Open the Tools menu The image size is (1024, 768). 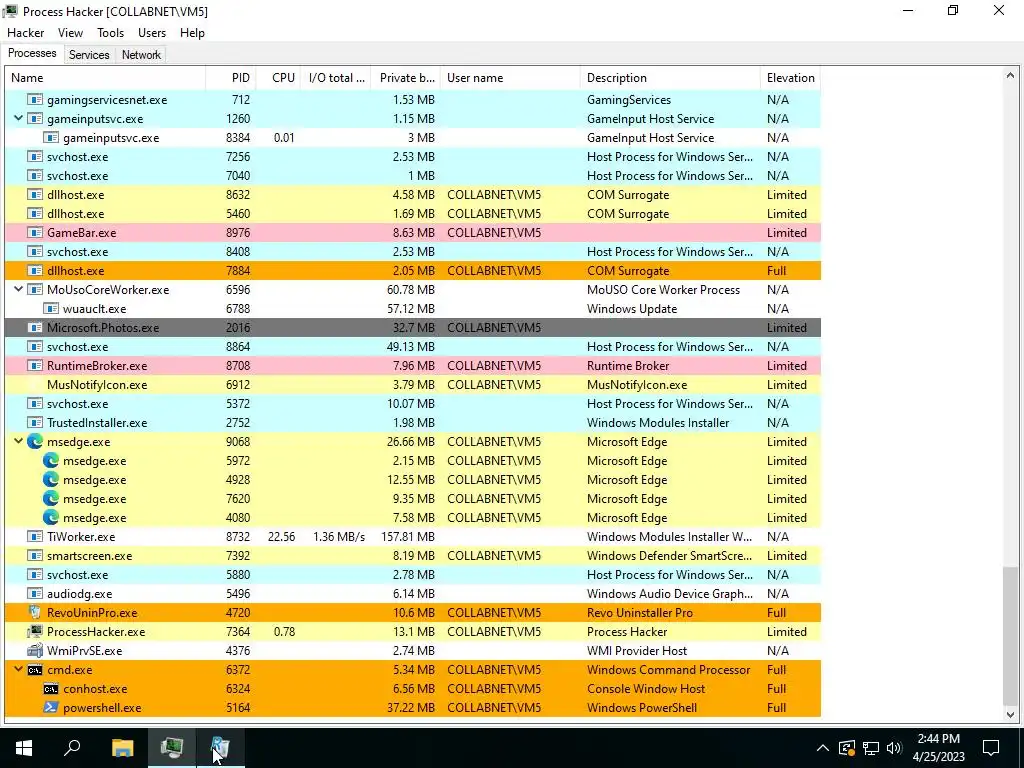coord(110,33)
